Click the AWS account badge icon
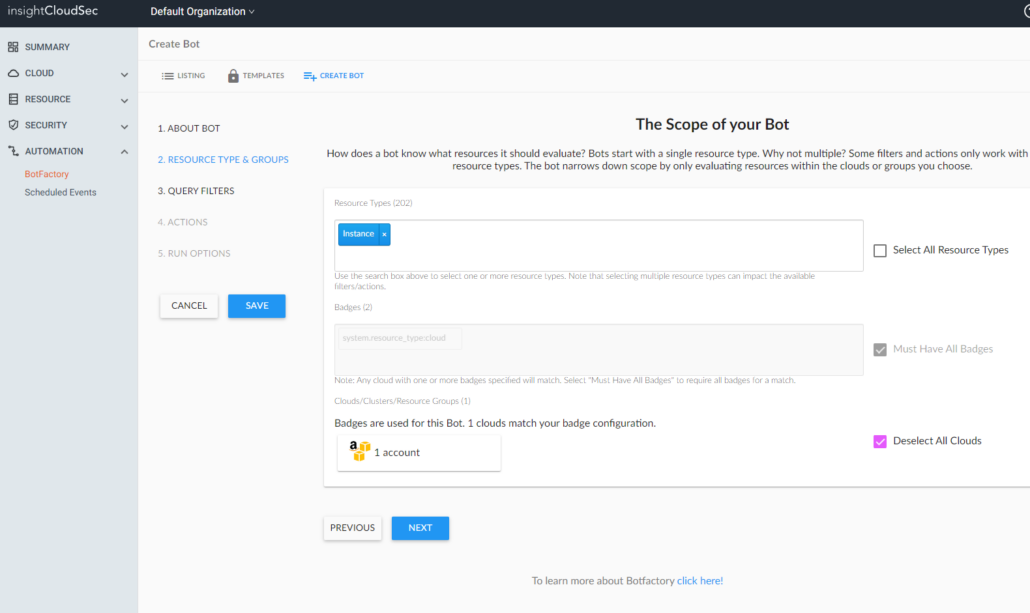 (359, 451)
